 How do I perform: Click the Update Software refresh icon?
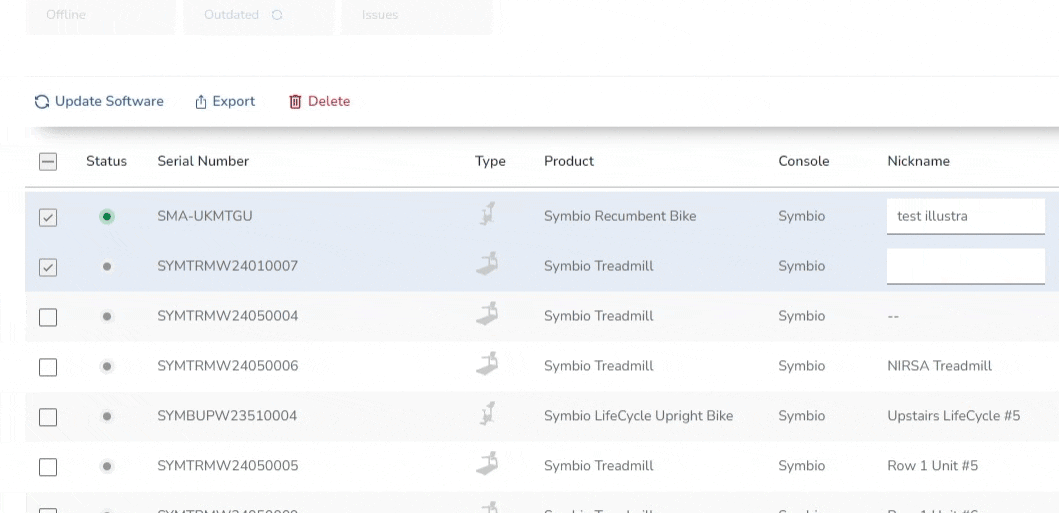42,101
